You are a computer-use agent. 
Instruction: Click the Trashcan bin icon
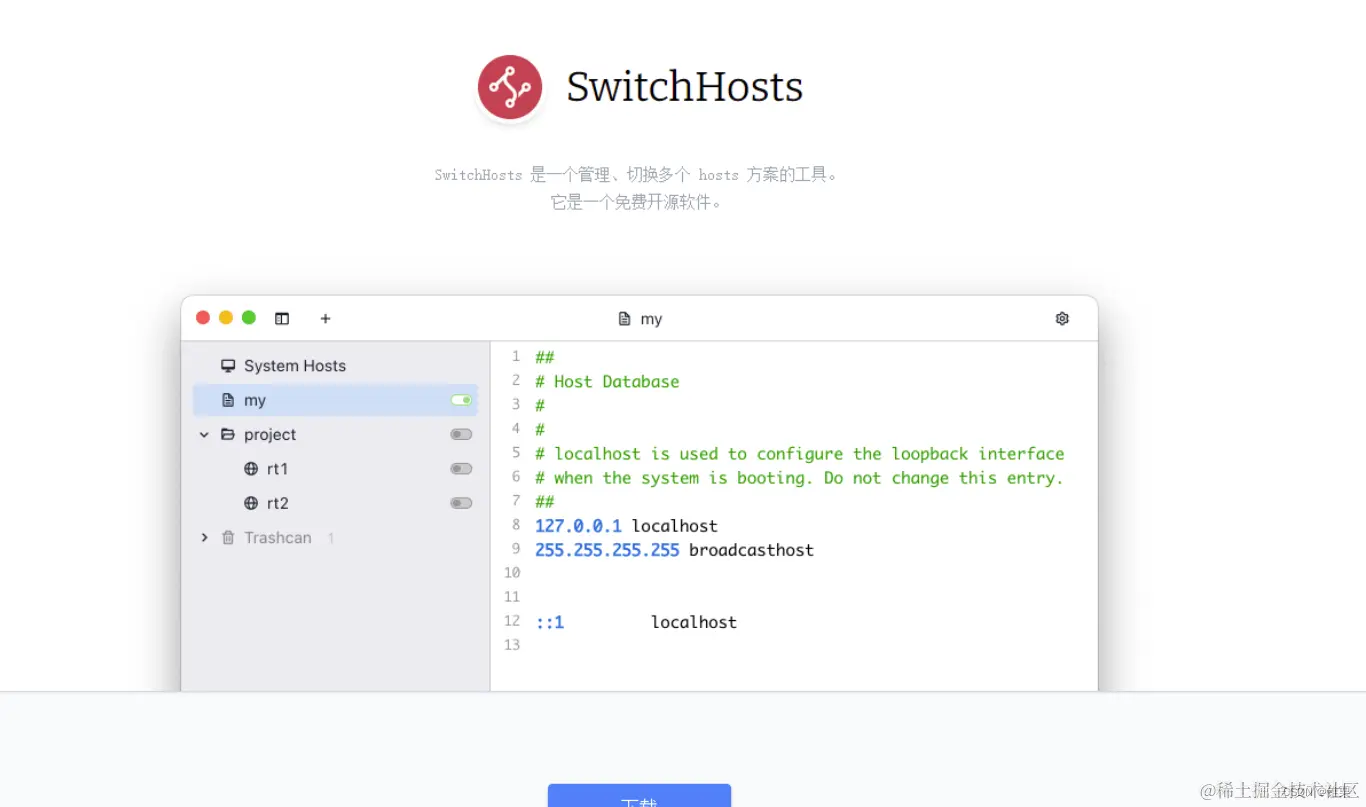[x=228, y=538]
